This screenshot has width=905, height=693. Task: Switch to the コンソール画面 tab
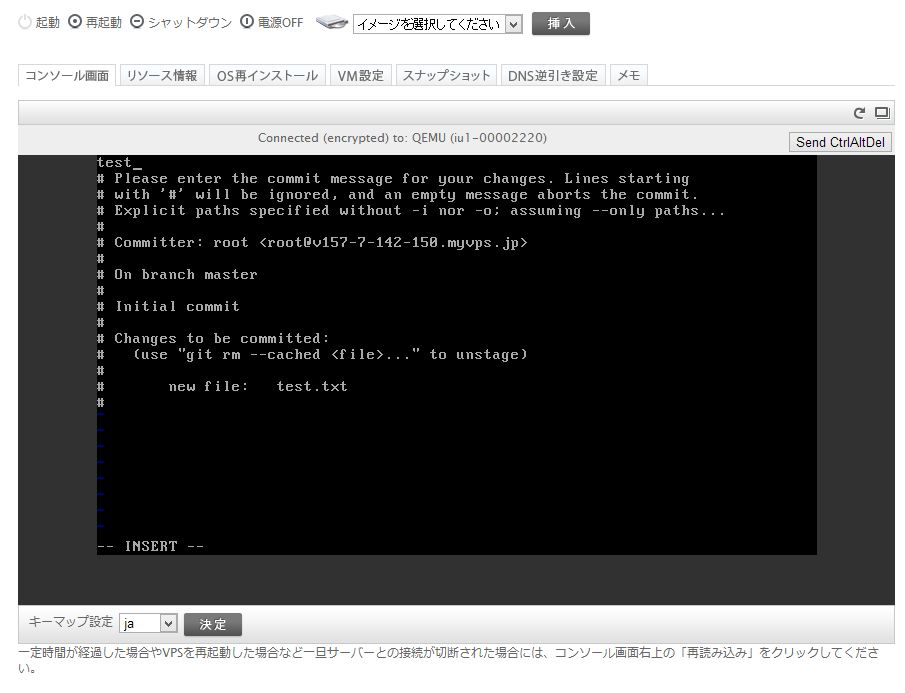(67, 76)
